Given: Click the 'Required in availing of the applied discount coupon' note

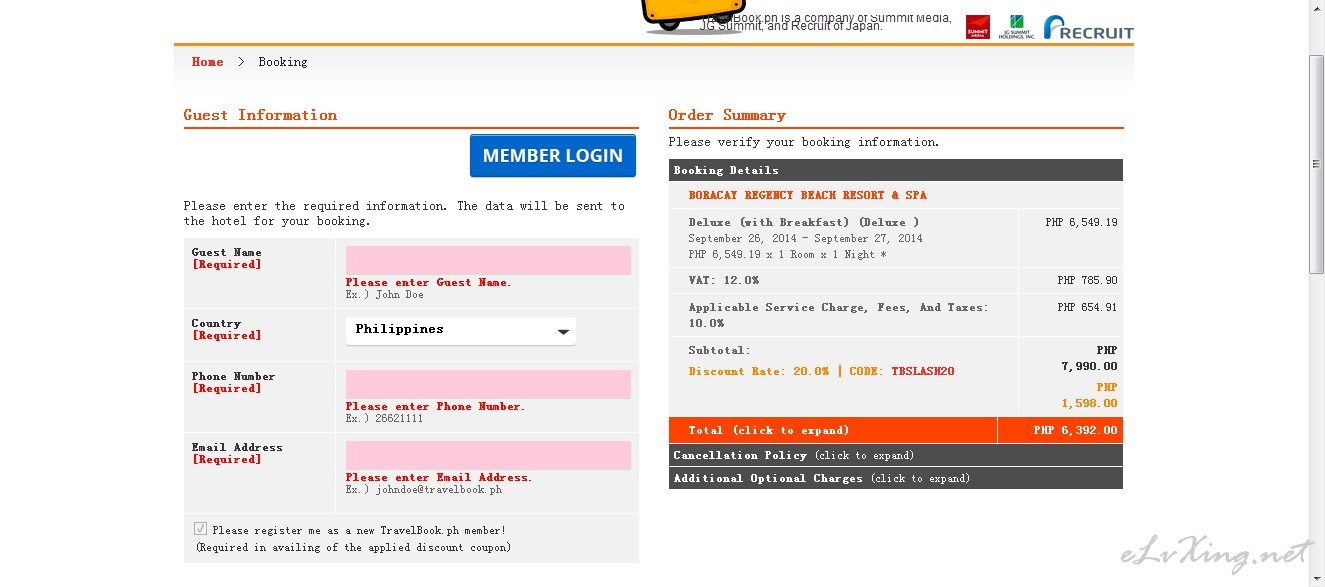Looking at the screenshot, I should (353, 548).
